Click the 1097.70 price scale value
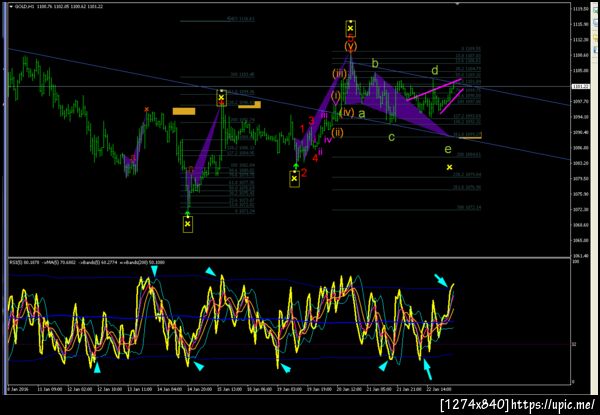Image resolution: width=600 pixels, height=415 pixels. tap(580, 101)
